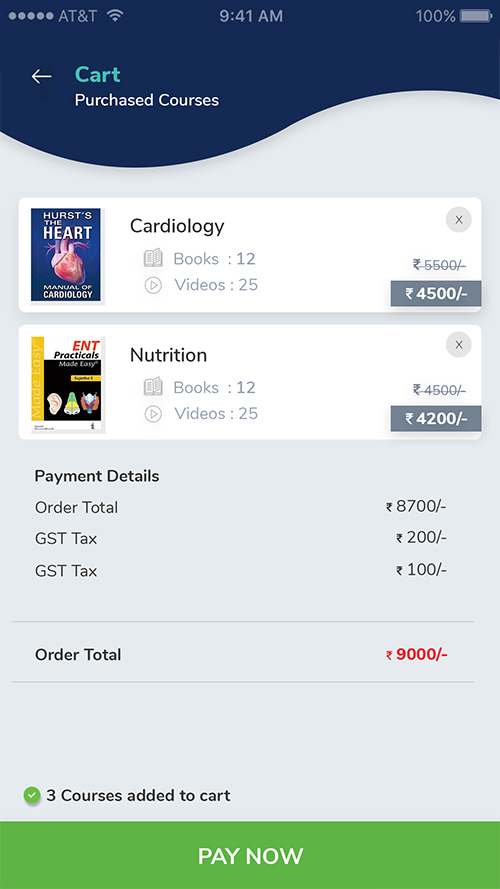The height and width of the screenshot is (889, 500).
Task: Click the Nutrition videos play icon
Action: click(153, 414)
